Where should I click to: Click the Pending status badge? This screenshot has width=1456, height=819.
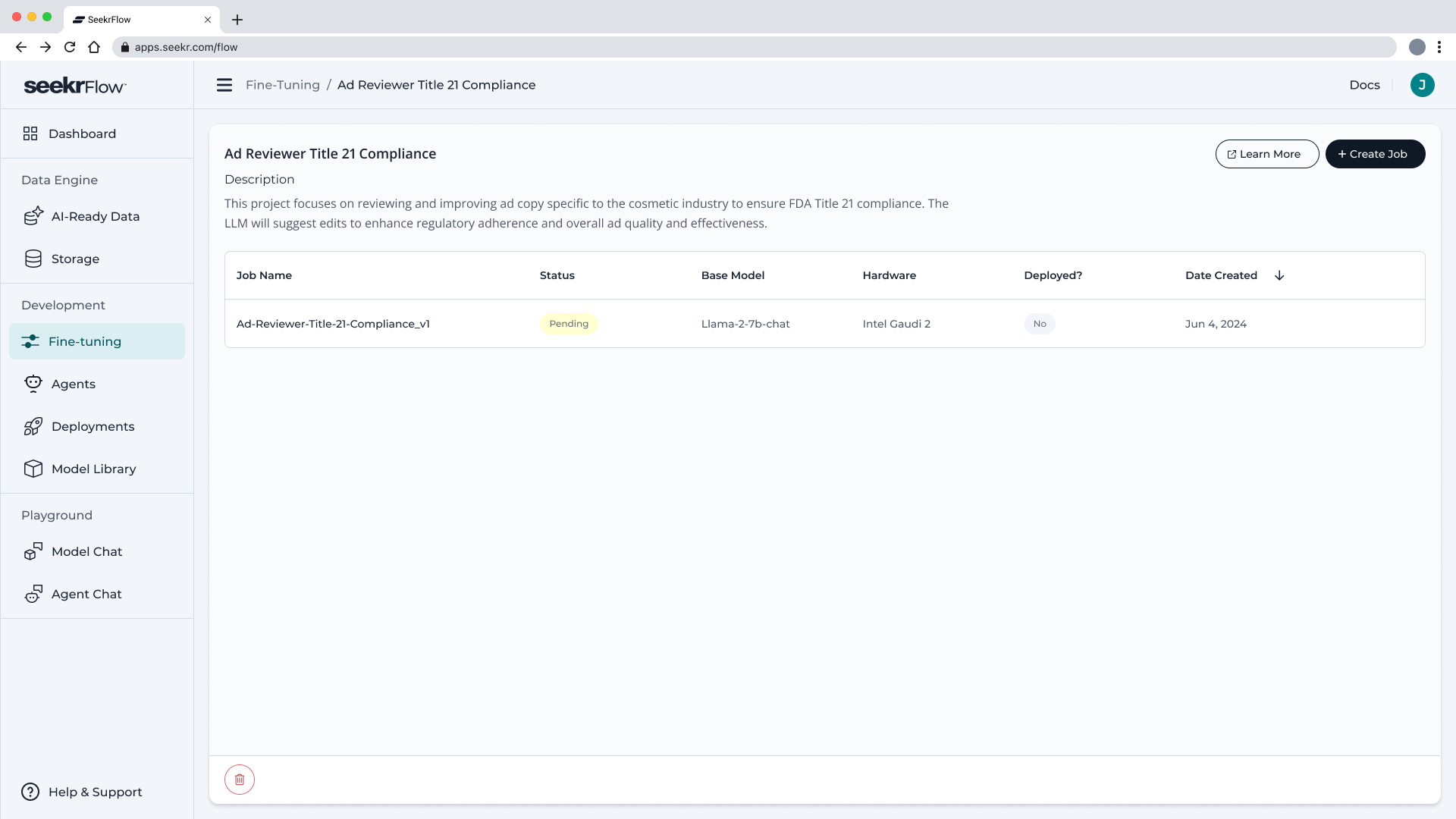click(x=569, y=324)
